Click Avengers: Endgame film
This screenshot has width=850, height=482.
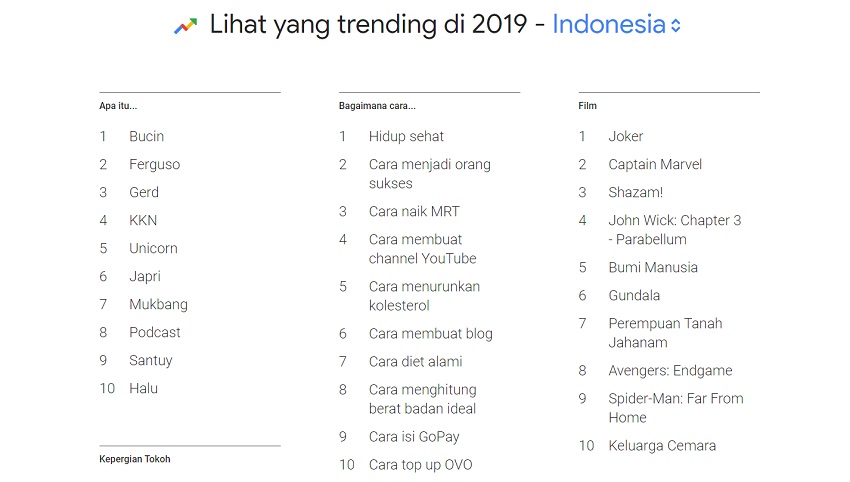tap(670, 370)
